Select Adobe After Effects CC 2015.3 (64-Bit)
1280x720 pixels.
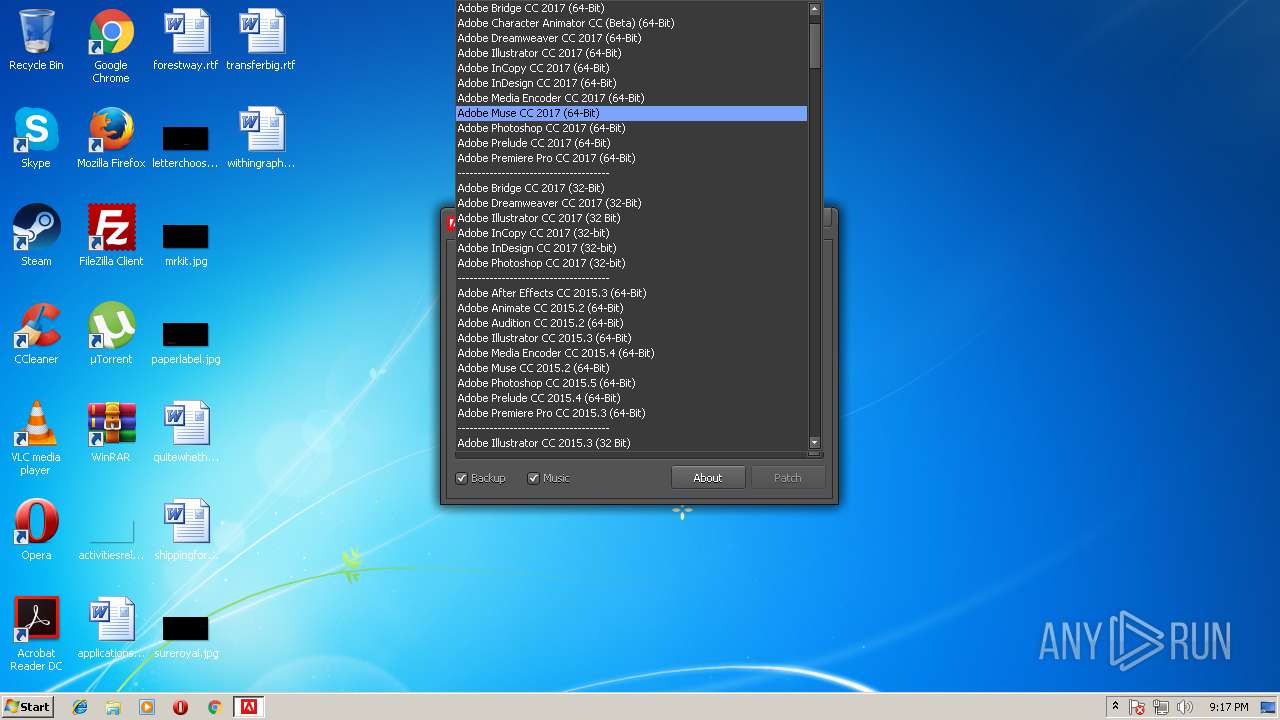tap(631, 293)
